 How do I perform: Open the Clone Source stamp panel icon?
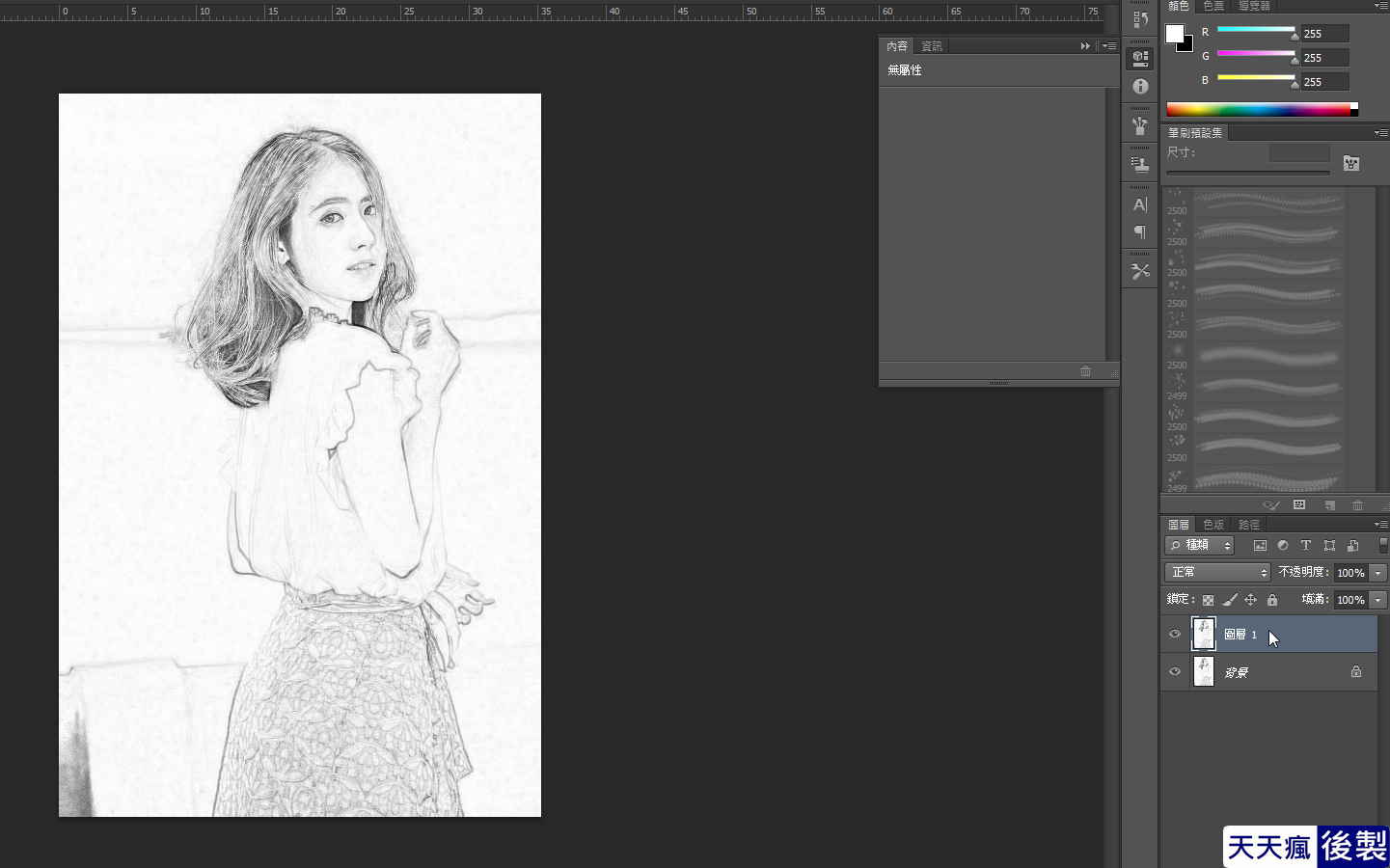1140,165
